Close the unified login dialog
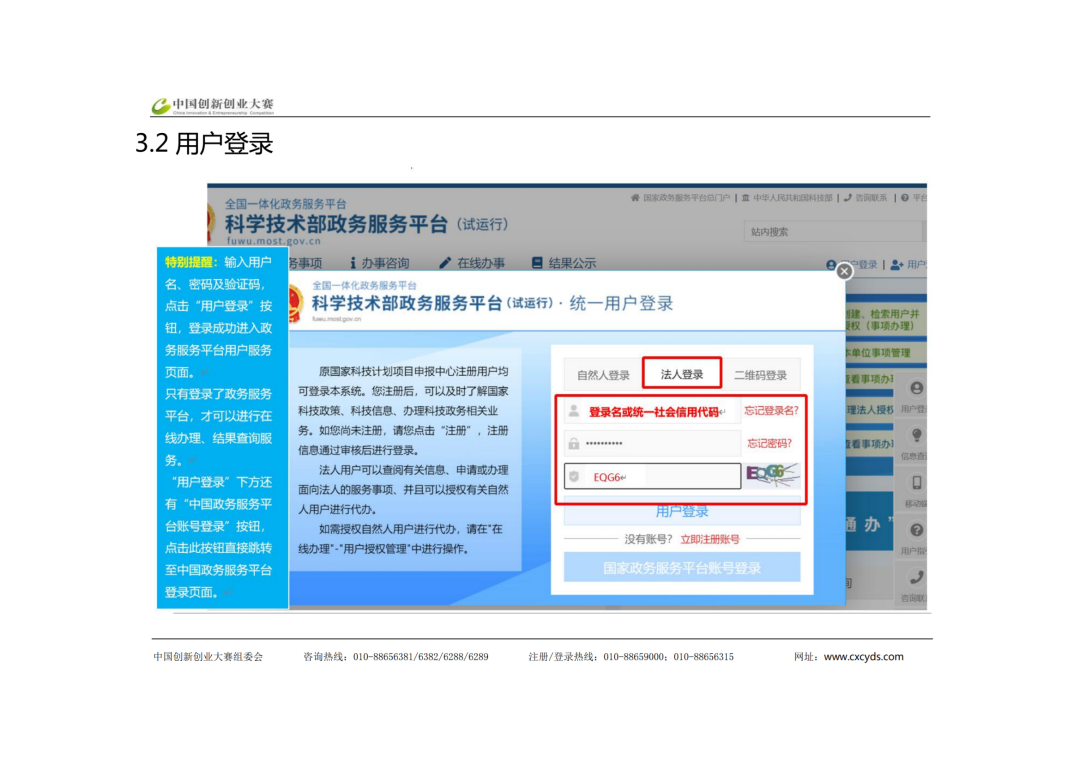The height and width of the screenshot is (764, 1080). click(x=844, y=271)
